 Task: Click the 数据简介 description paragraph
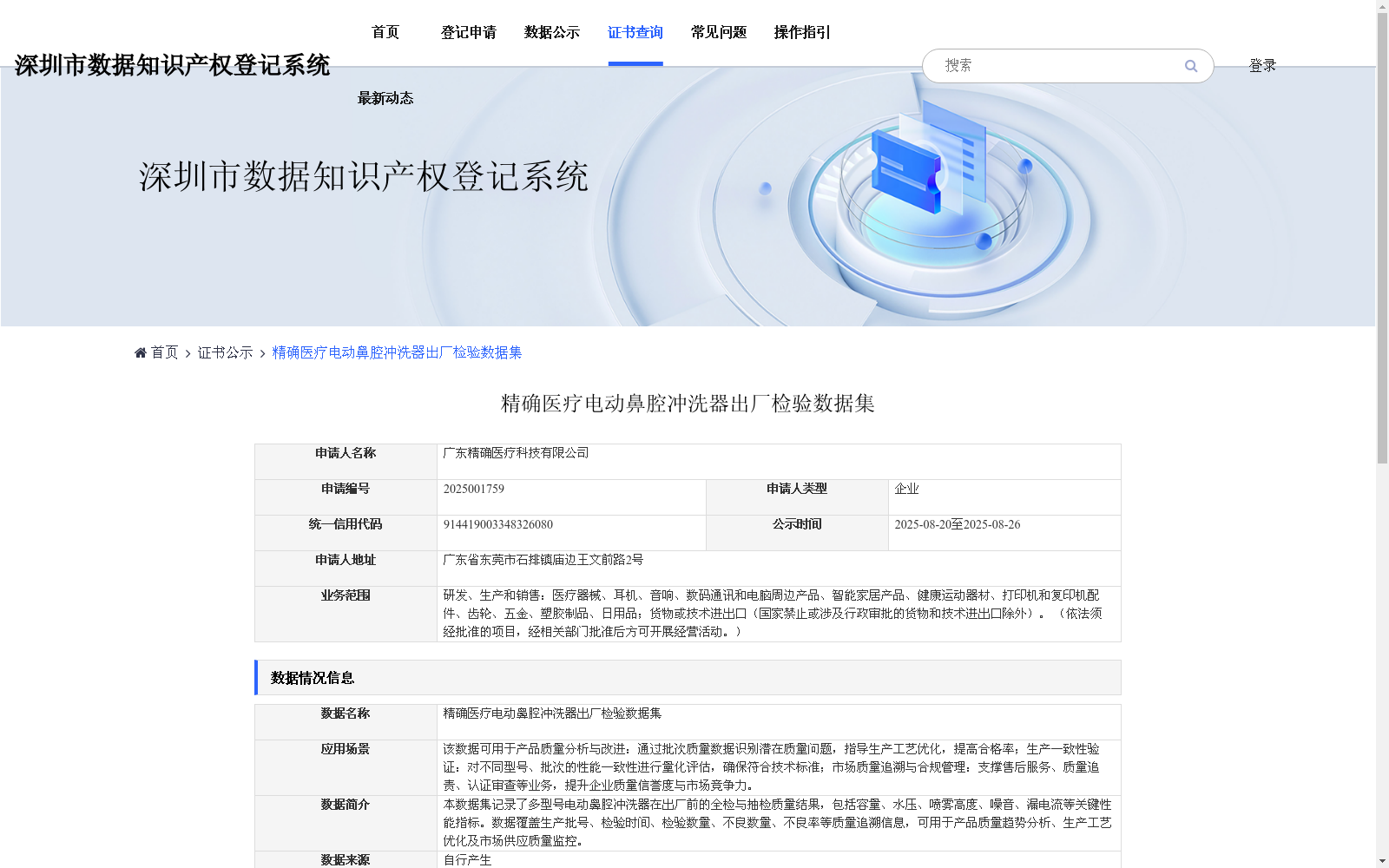(778, 823)
